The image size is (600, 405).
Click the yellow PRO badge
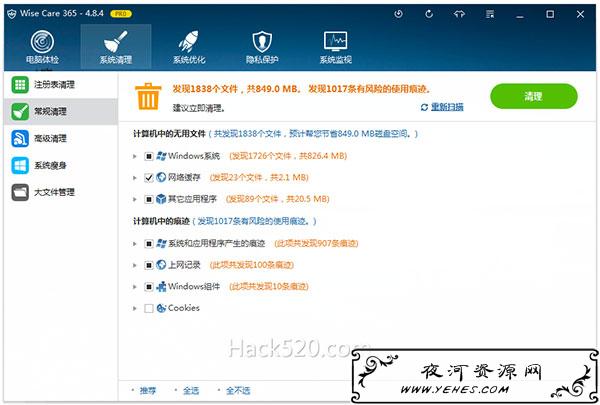[121, 14]
